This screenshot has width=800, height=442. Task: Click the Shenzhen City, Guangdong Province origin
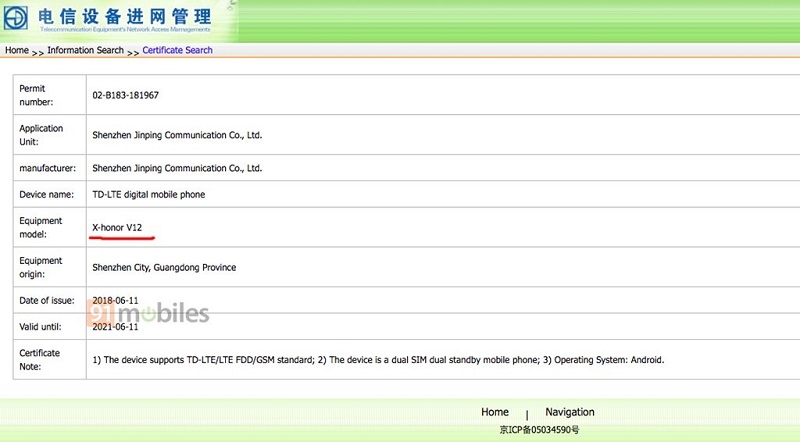pos(164,267)
